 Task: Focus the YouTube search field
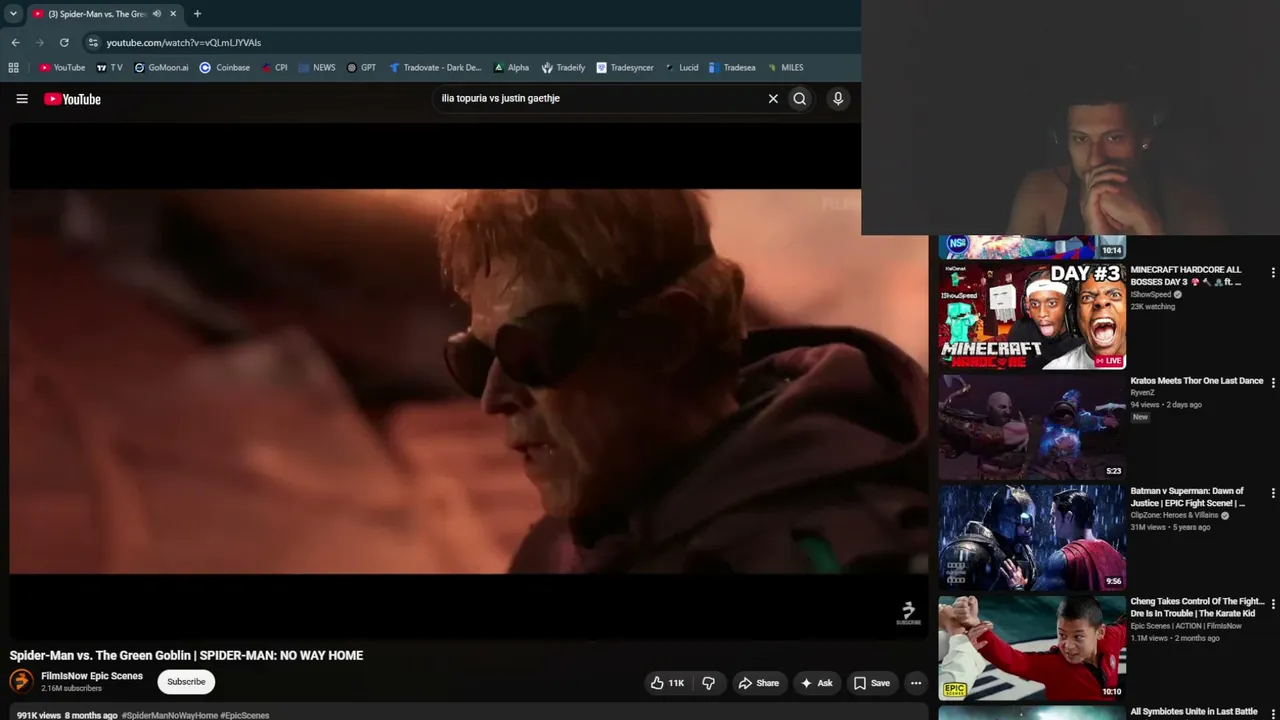[x=598, y=99]
